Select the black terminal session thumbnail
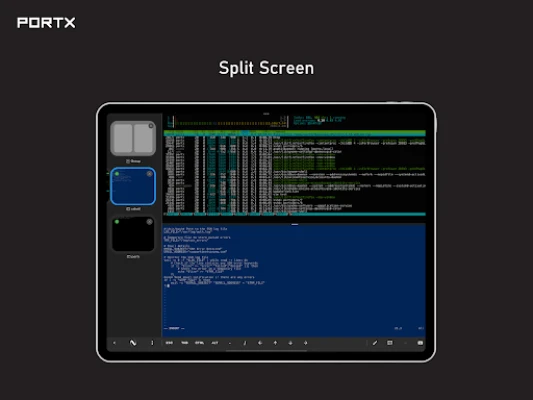The image size is (533, 400). (133, 234)
